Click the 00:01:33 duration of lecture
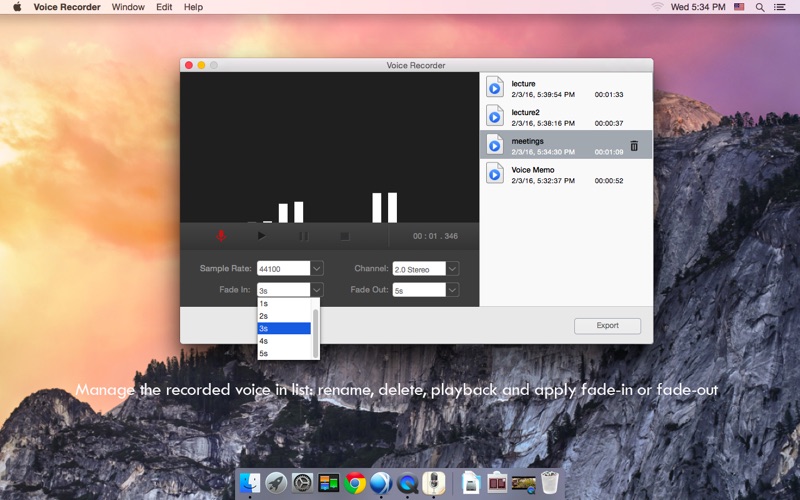This screenshot has width=800, height=500. (609, 94)
